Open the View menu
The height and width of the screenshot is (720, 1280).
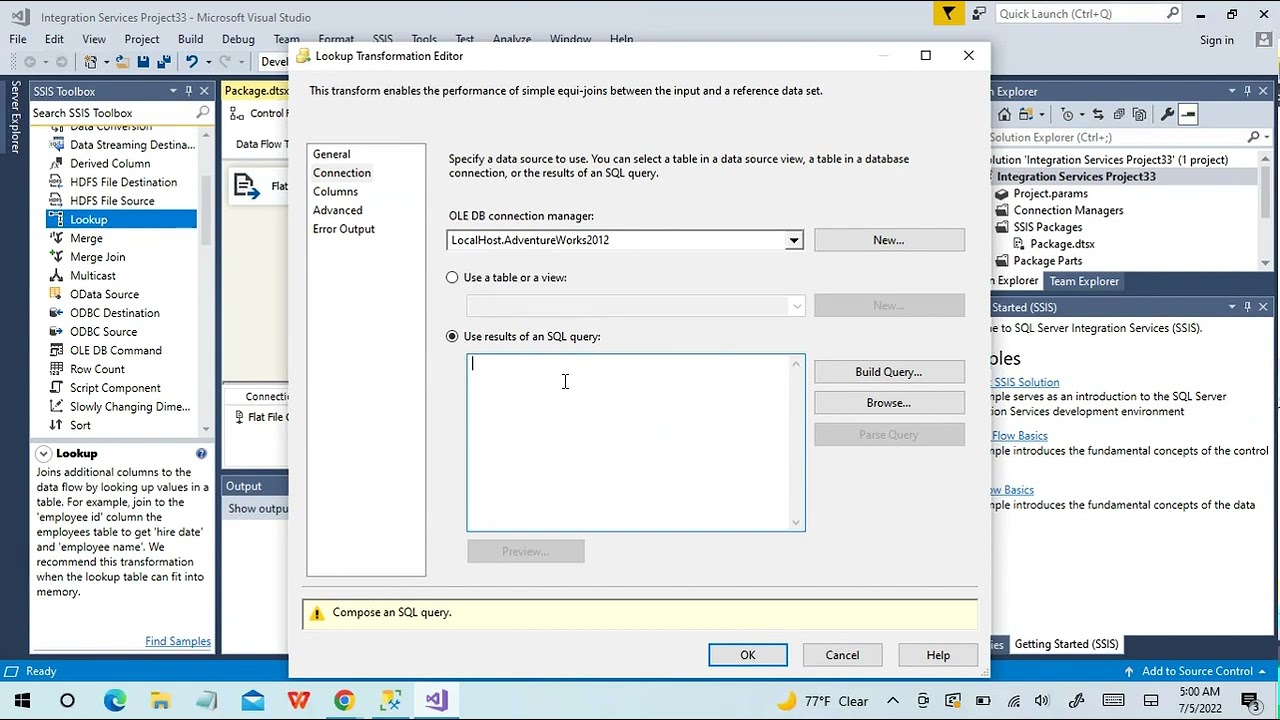[x=94, y=39]
